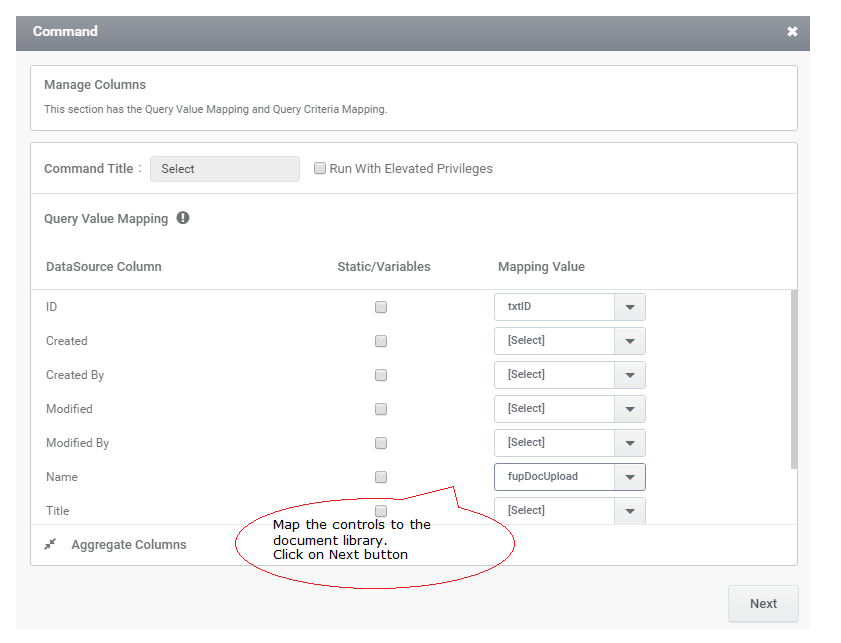Screen dimensions: 841x643
Task: Expand the fupDocUpload dropdown arrow
Action: coord(630,477)
